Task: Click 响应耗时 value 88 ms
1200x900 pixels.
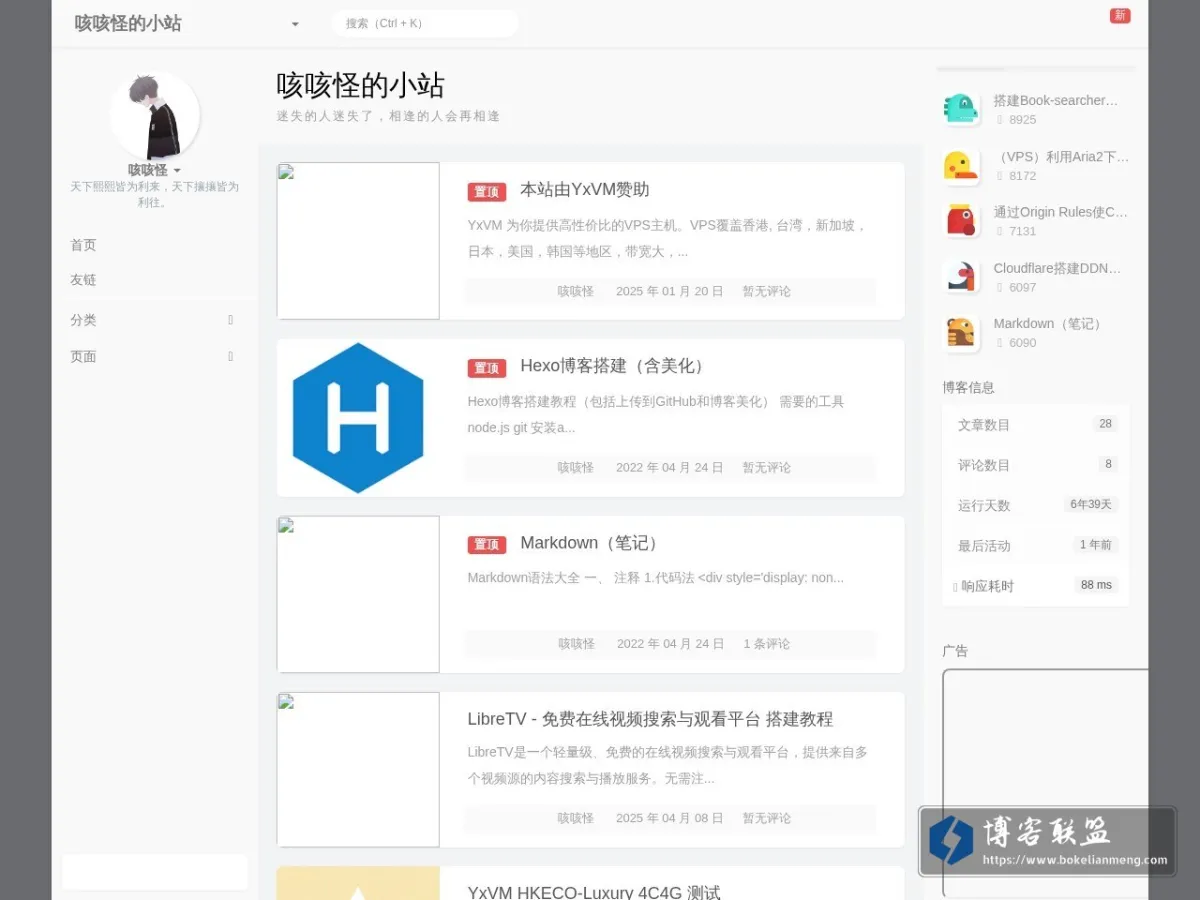Action: (1096, 585)
